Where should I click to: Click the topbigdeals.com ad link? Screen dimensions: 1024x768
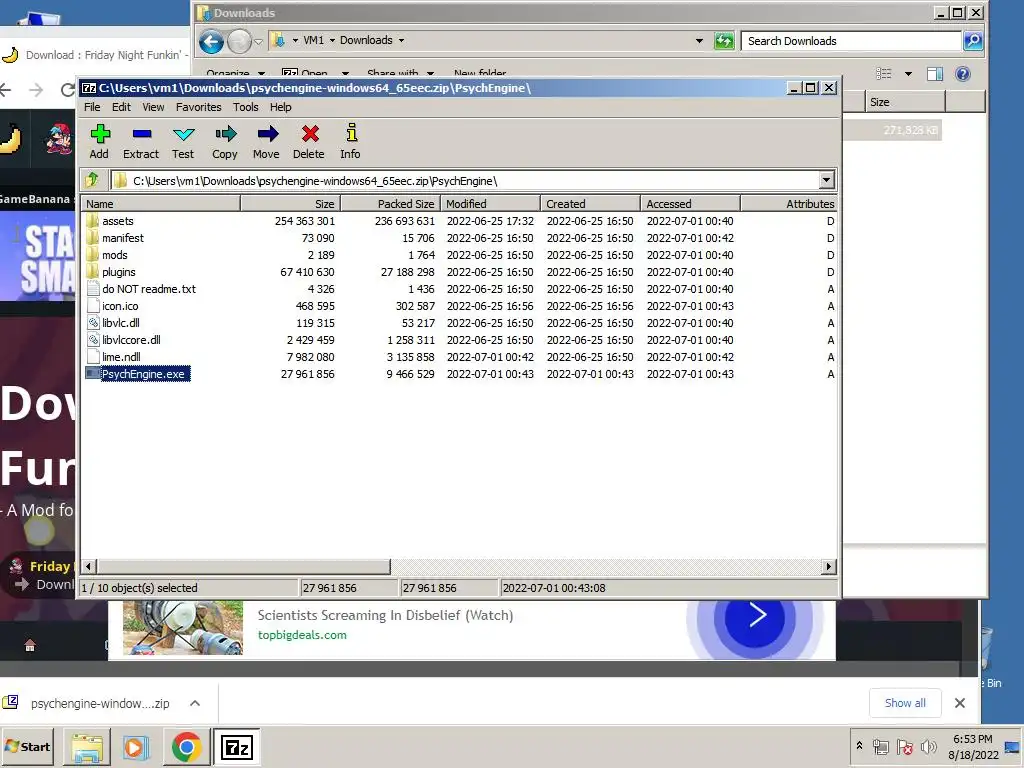[x=302, y=635]
